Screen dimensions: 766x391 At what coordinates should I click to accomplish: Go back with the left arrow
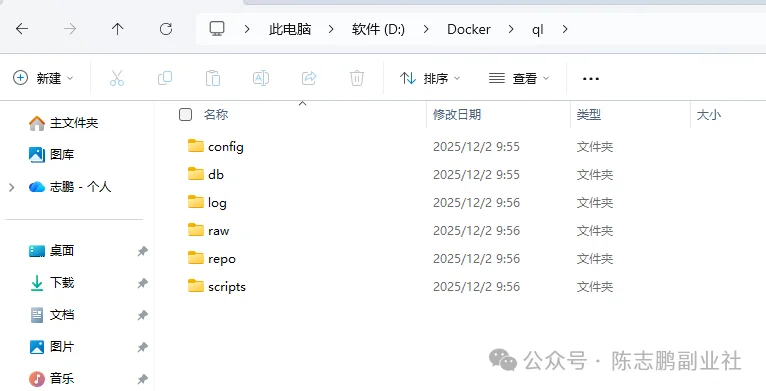pos(22,29)
